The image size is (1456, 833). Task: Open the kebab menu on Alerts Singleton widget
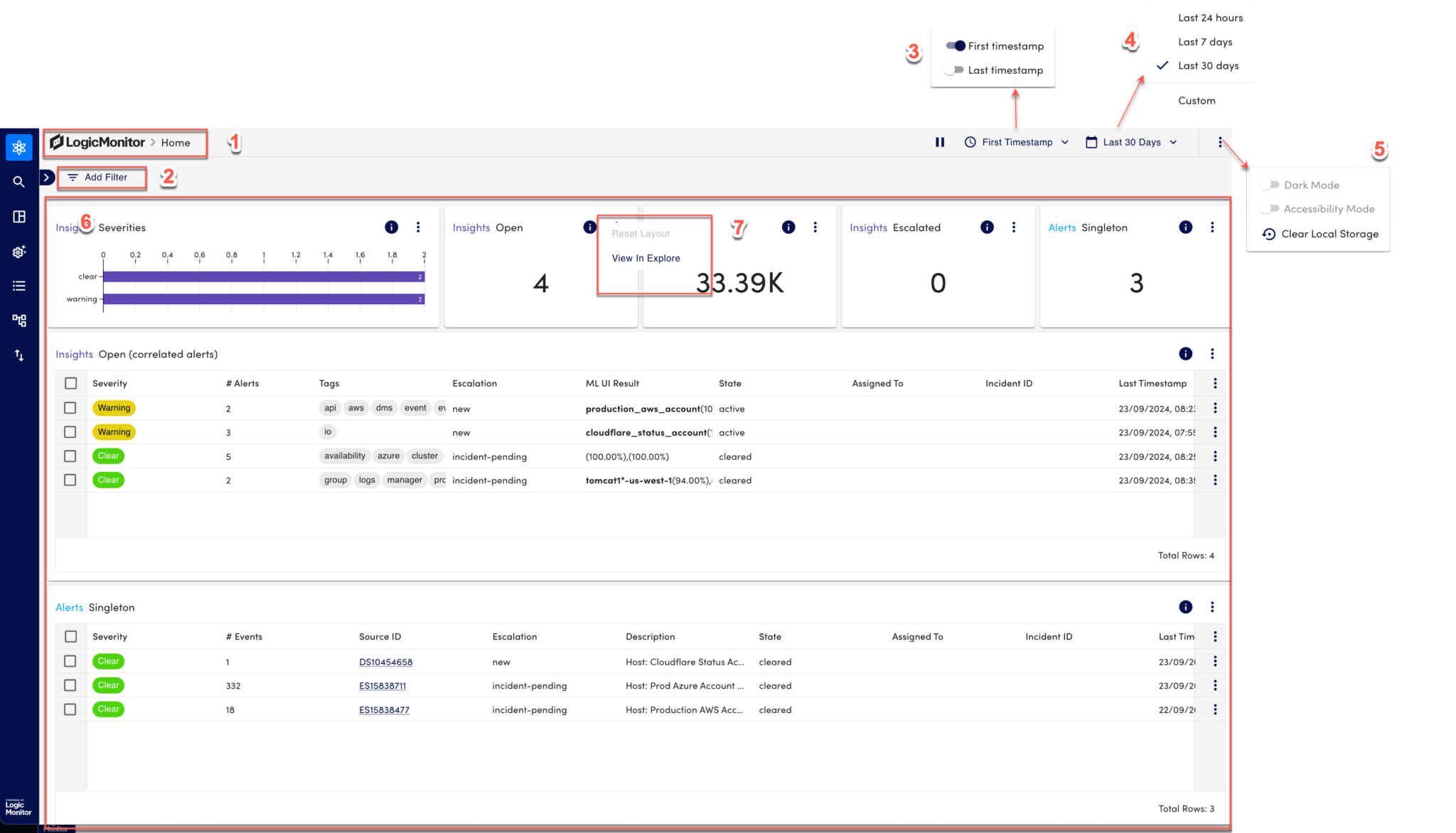[1213, 227]
